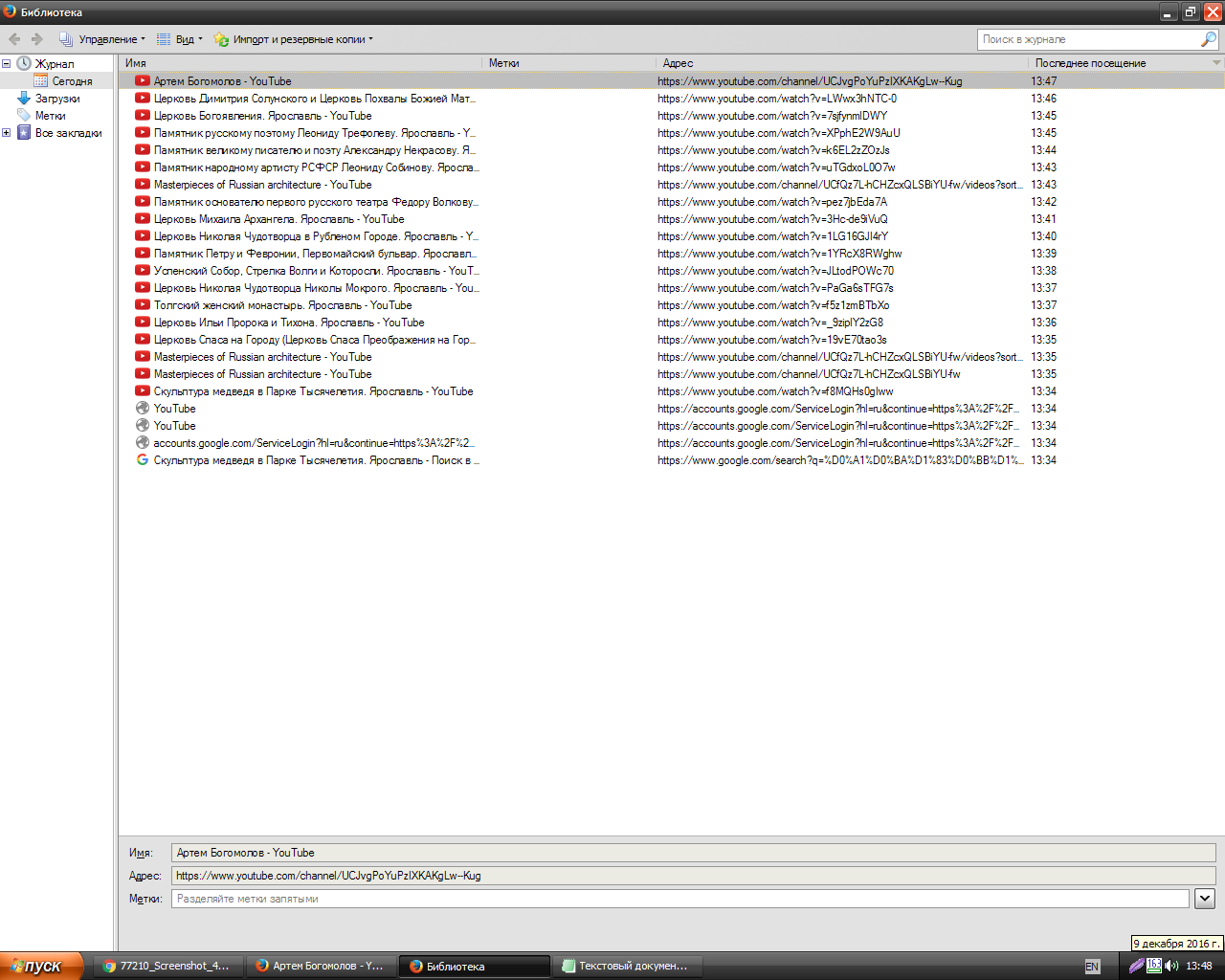
Task: Click YouTube icon of Успенский Собор row
Action: pyautogui.click(x=143, y=271)
